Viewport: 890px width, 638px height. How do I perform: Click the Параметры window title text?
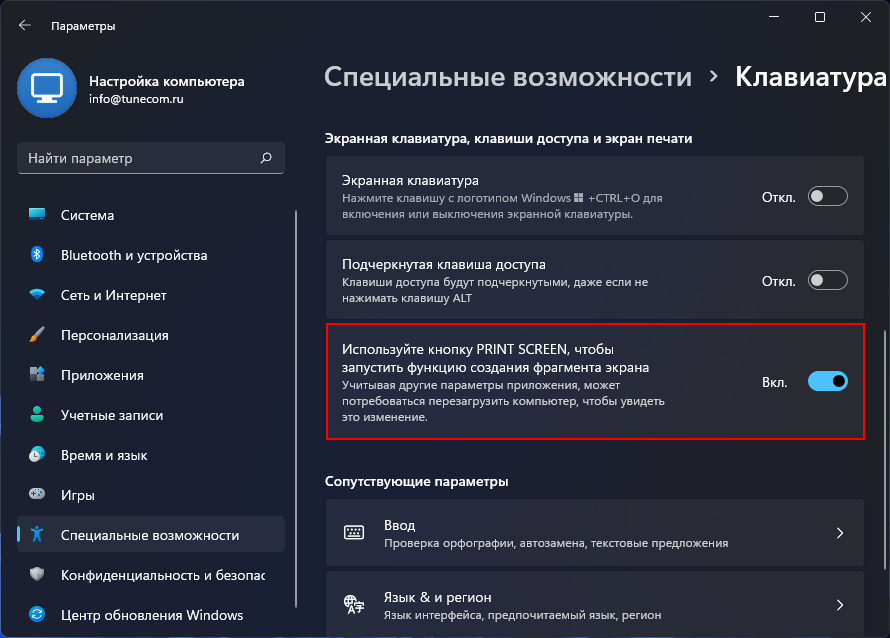click(83, 26)
